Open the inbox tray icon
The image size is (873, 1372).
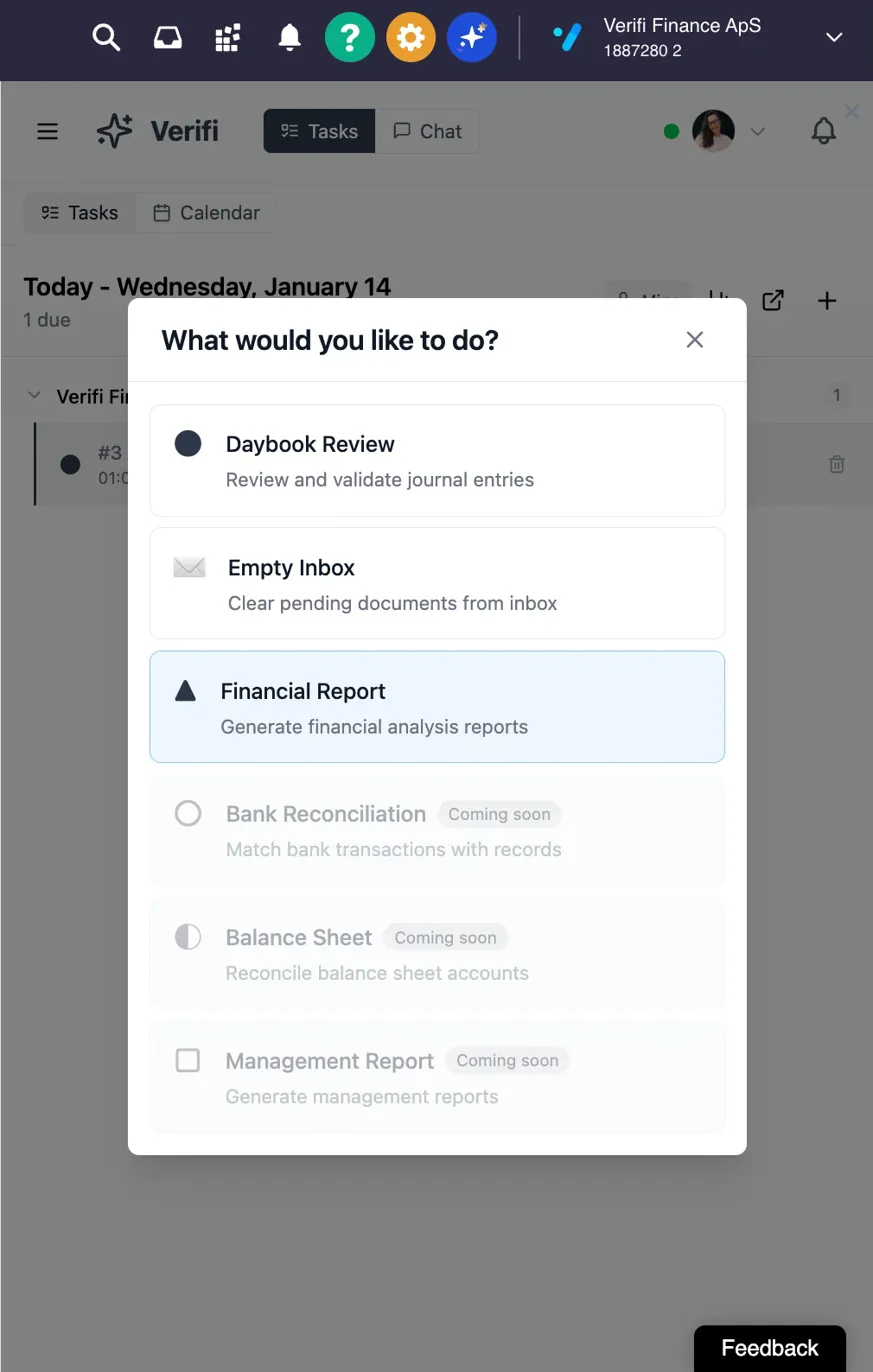167,38
